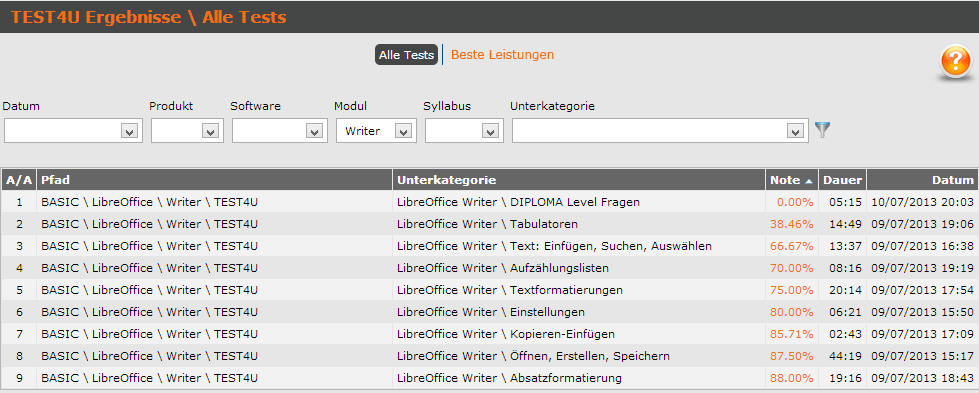This screenshot has height=393, width=979.
Task: Click the date 09/07/2013 19:06
Action: [922, 224]
